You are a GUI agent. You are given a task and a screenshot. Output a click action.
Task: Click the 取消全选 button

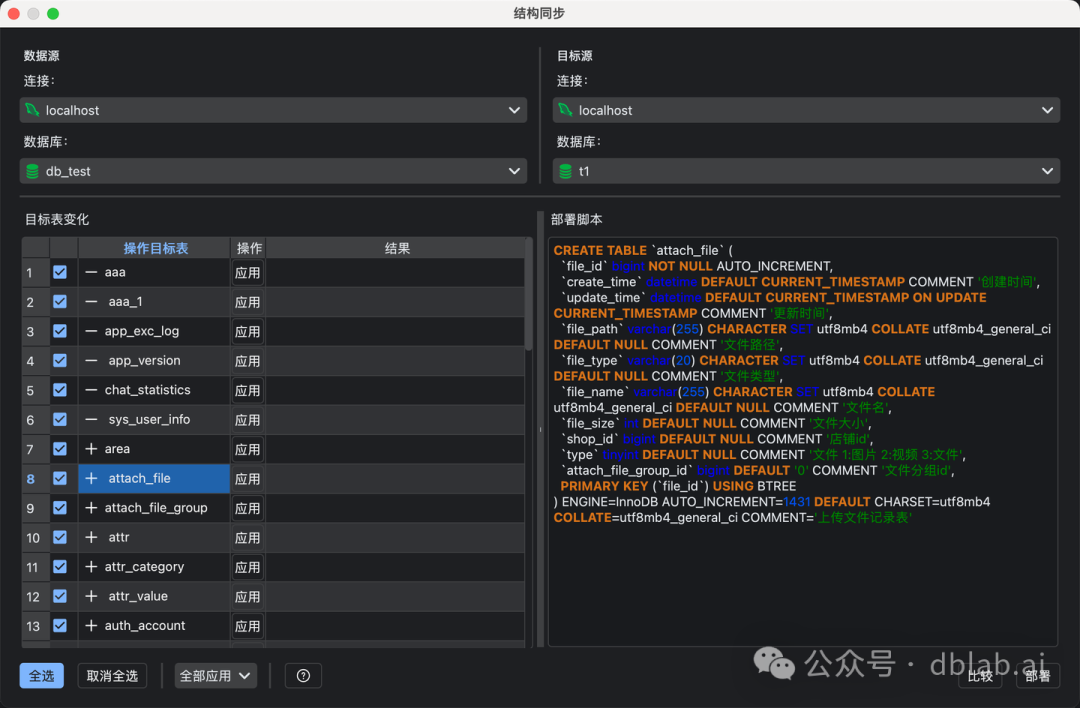(112, 676)
